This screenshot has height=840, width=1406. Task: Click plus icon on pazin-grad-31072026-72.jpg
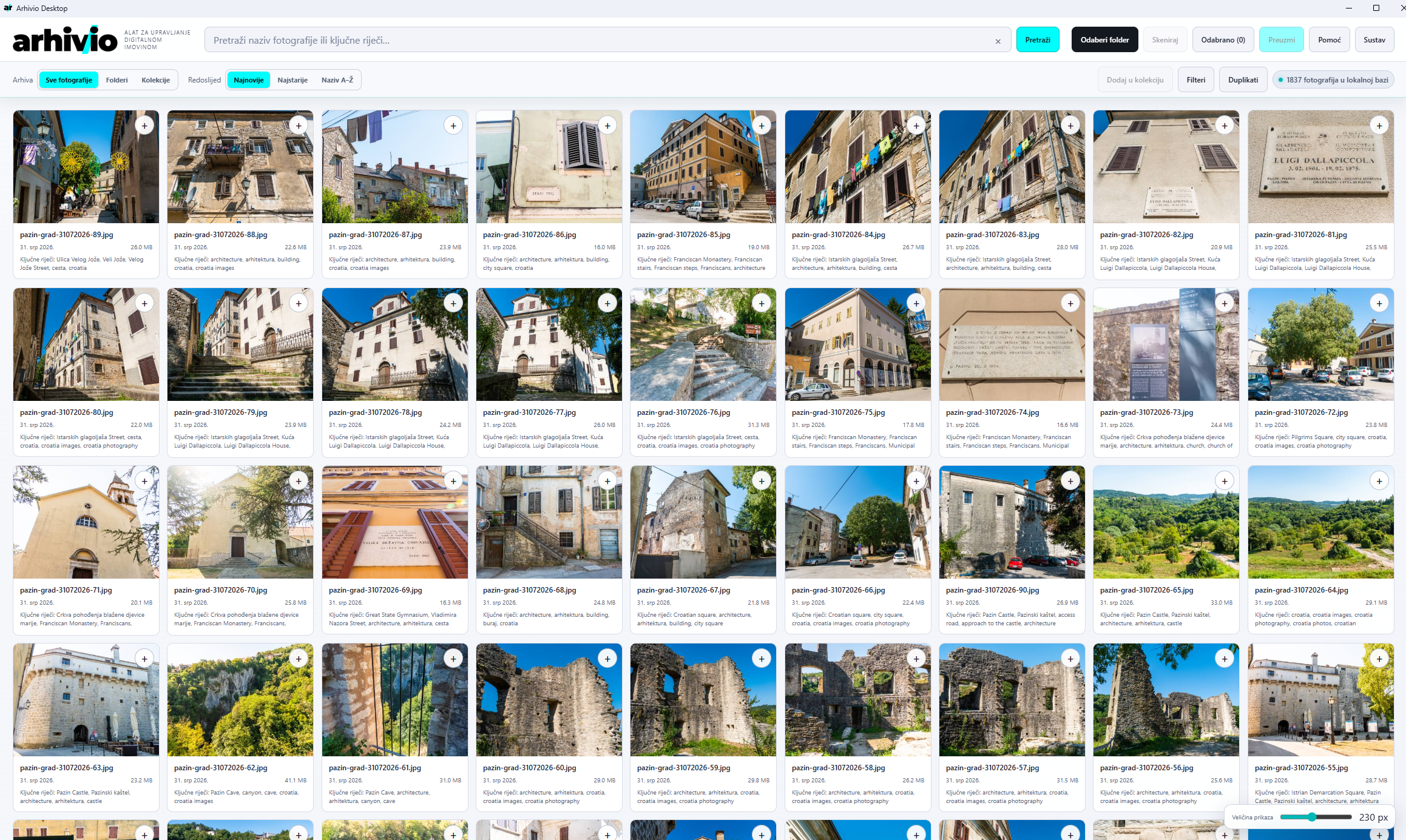pos(1379,303)
